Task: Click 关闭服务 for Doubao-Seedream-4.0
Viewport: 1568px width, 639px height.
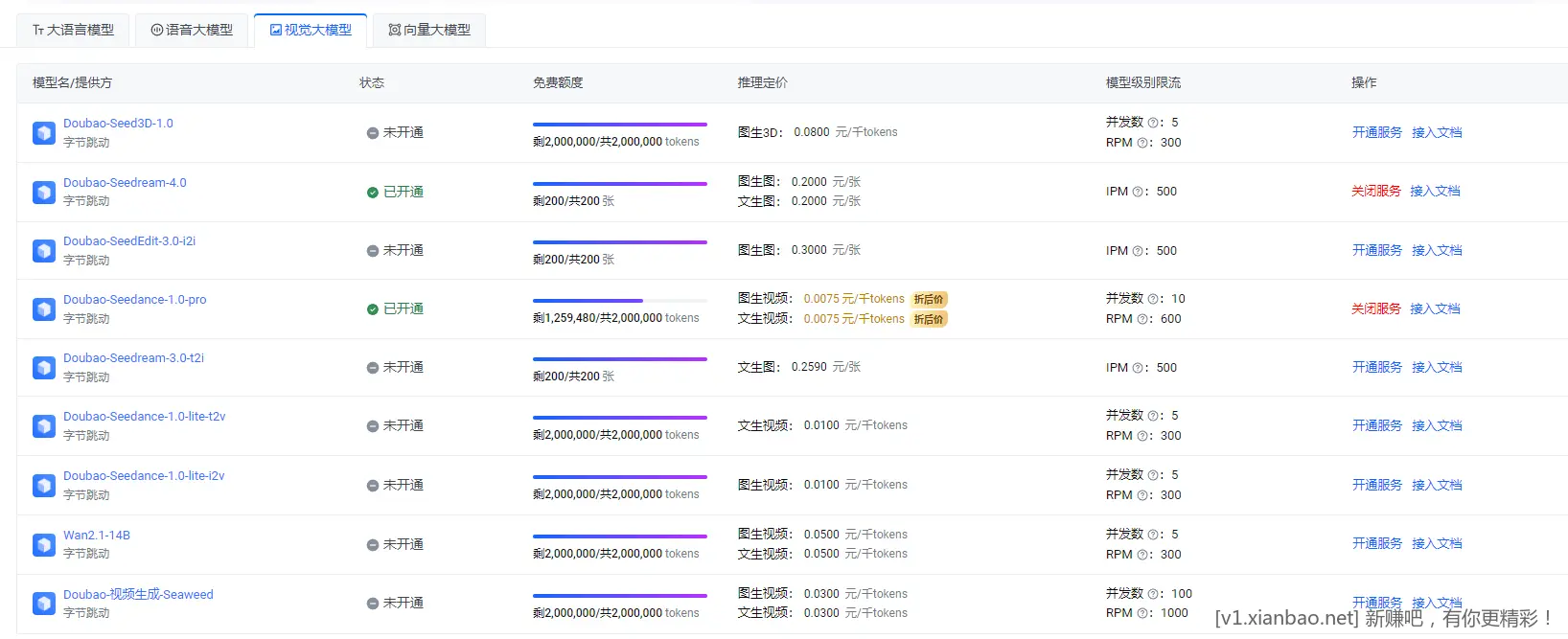Action: pyautogui.click(x=1375, y=191)
